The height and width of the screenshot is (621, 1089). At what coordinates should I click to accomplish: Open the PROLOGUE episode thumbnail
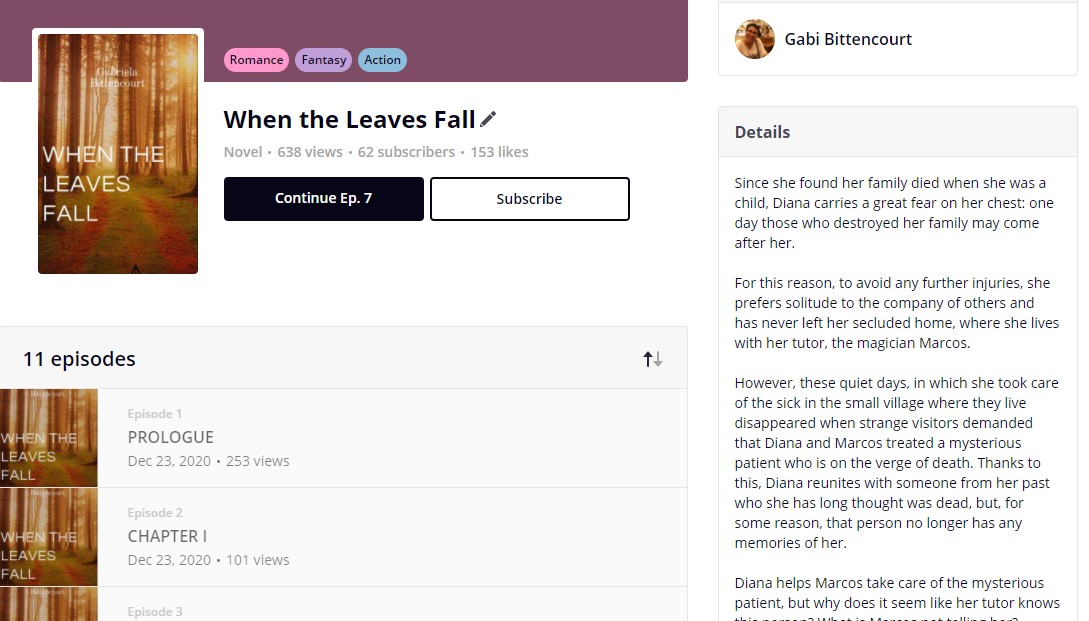(49, 437)
